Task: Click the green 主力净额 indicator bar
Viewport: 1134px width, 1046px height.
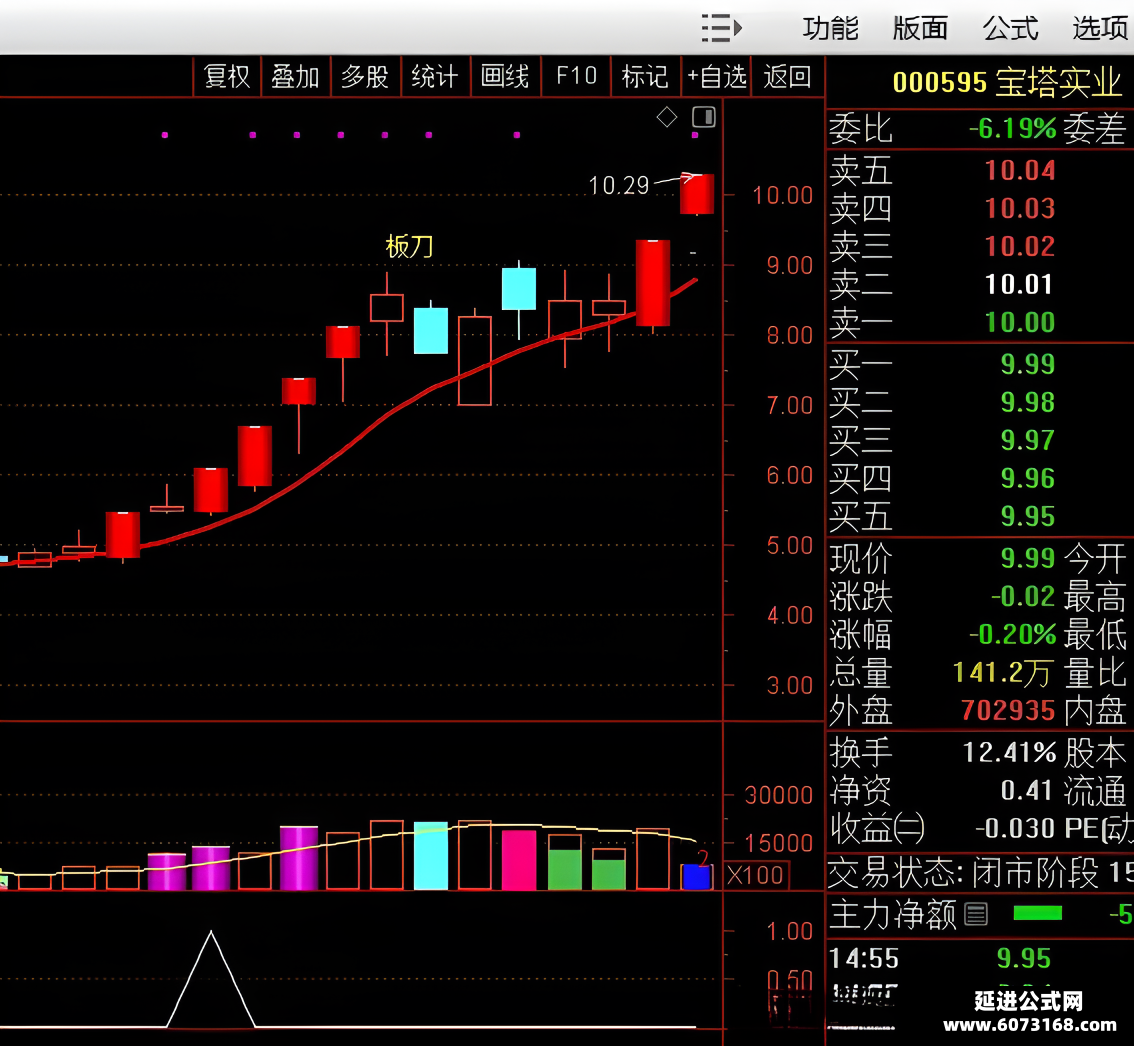Action: tap(1038, 914)
